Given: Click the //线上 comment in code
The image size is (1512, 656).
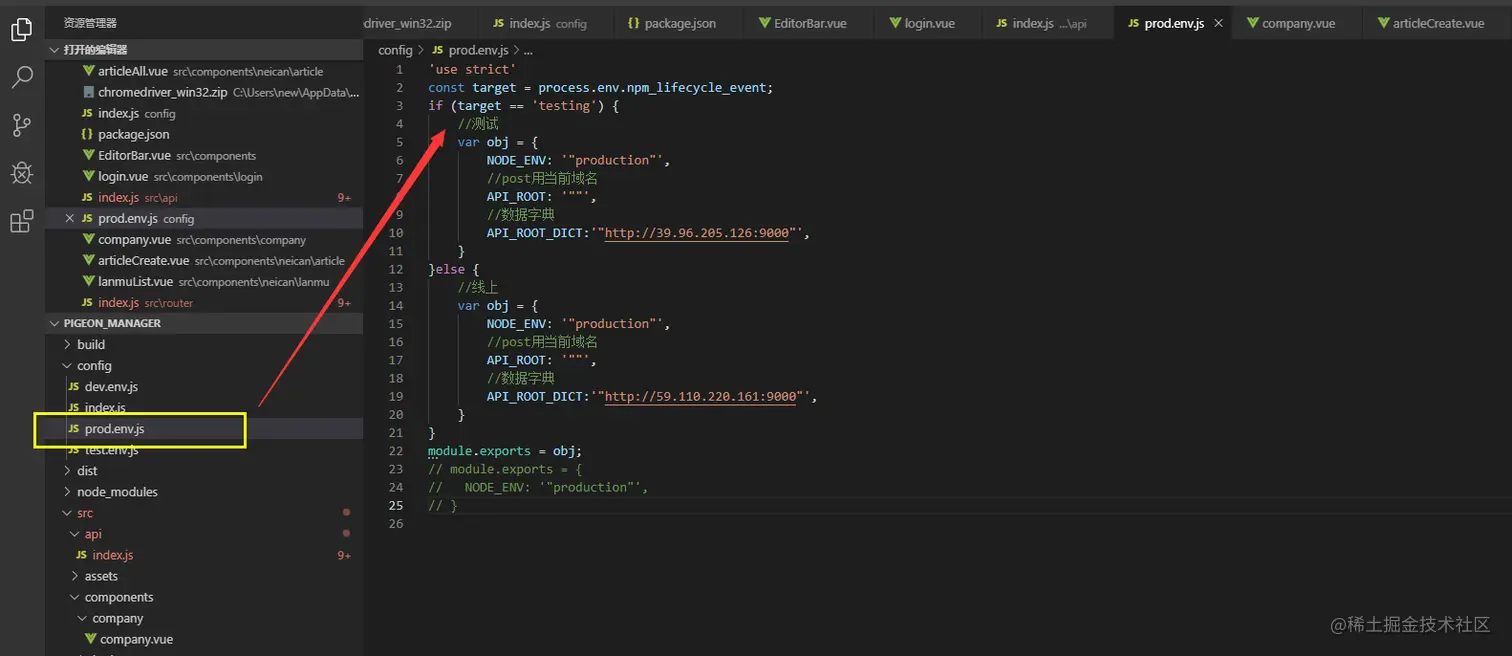Looking at the screenshot, I should 478,287.
